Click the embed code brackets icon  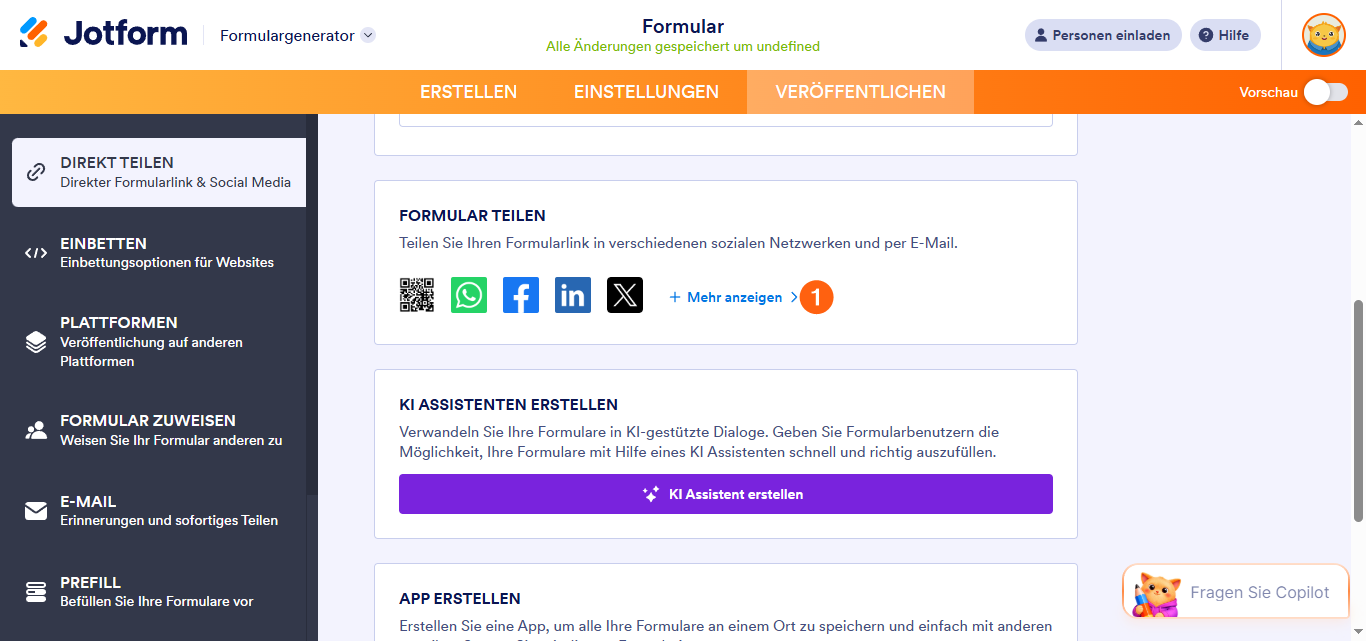36,253
